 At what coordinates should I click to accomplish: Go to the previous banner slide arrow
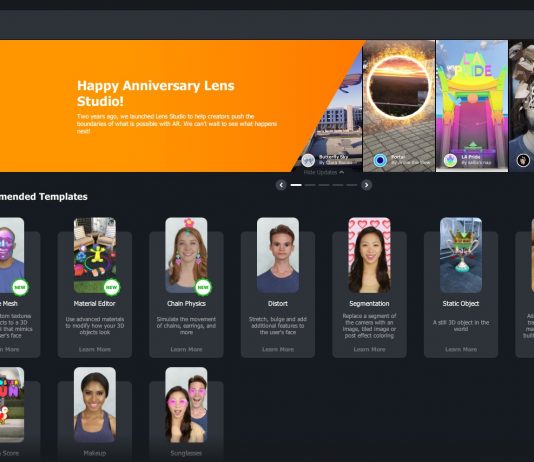click(x=281, y=185)
